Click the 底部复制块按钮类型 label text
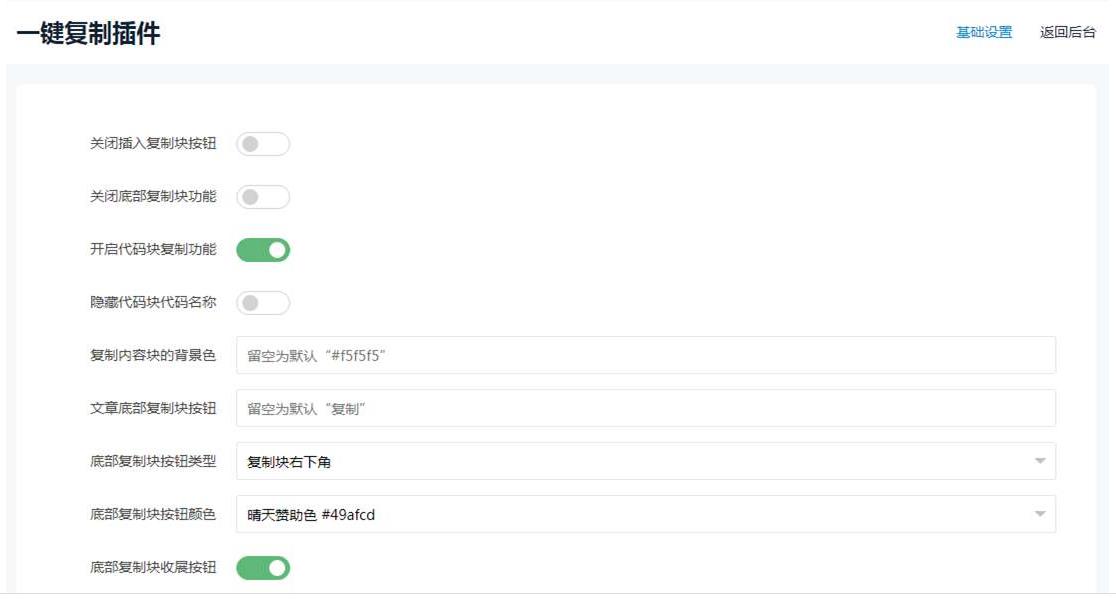 (153, 461)
